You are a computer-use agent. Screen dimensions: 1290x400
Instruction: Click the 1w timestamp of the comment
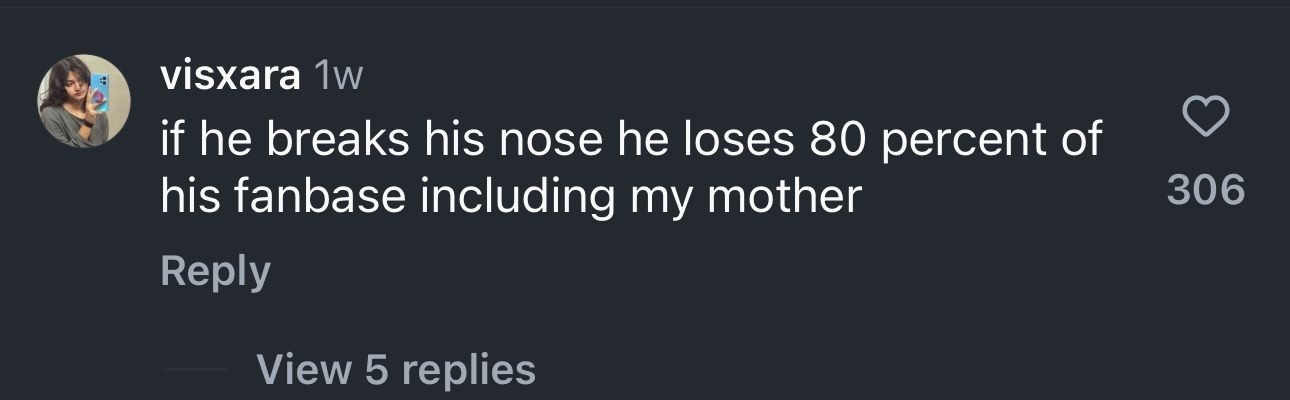tap(337, 76)
